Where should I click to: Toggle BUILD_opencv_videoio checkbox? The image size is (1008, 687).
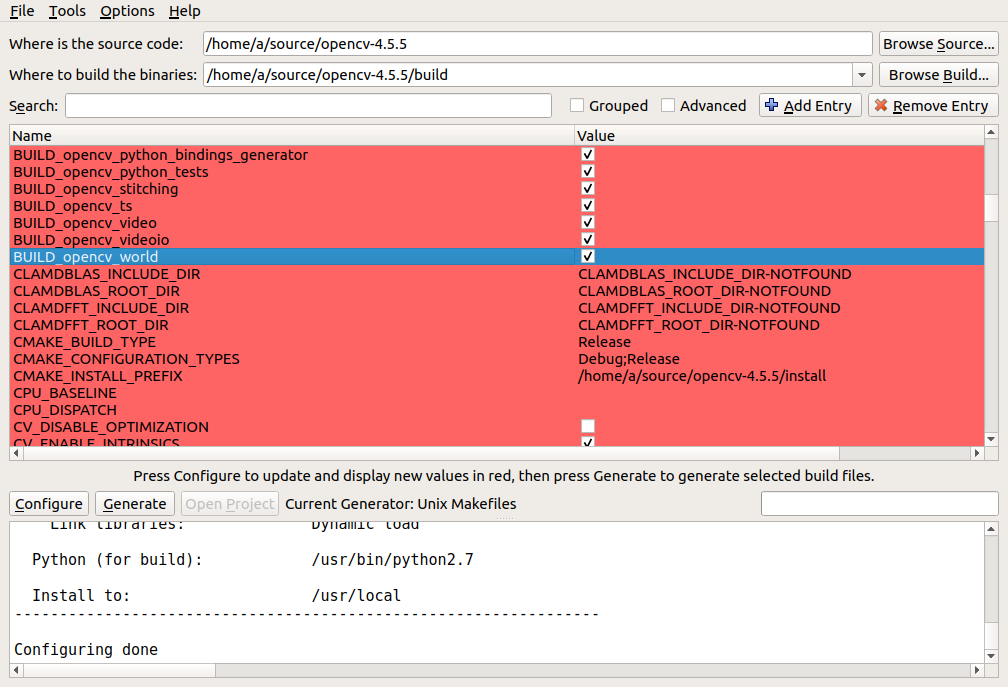[588, 239]
